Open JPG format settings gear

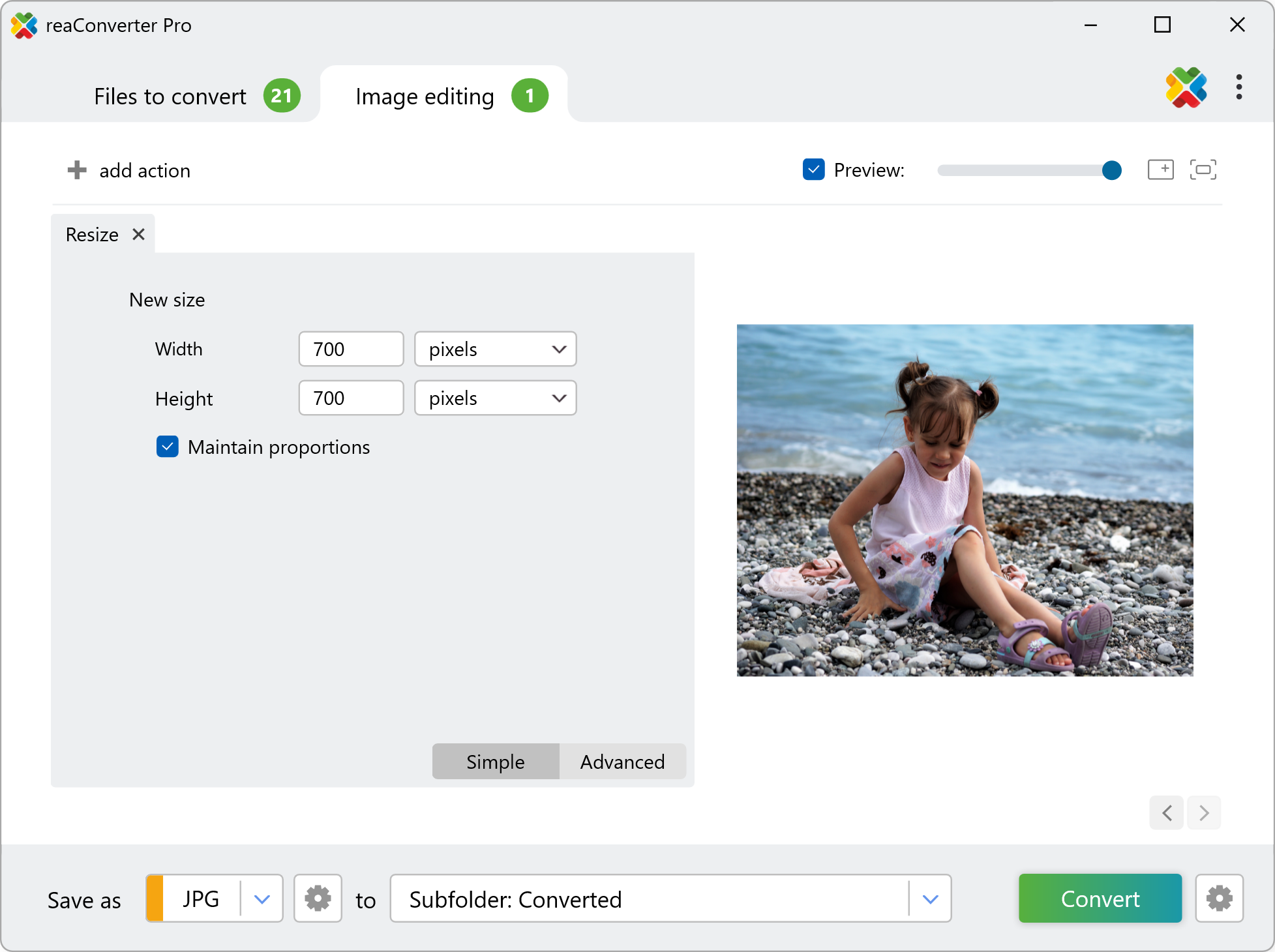(x=318, y=899)
